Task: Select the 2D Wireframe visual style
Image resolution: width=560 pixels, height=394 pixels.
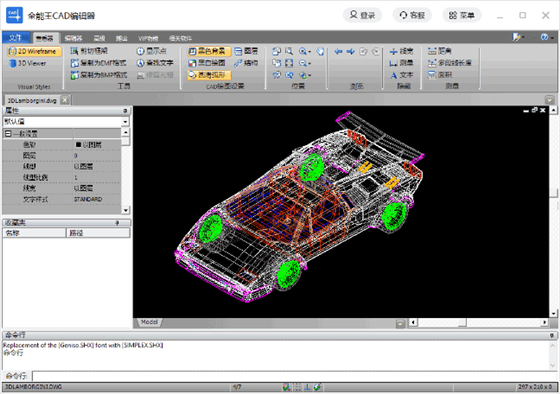Action: (34, 51)
